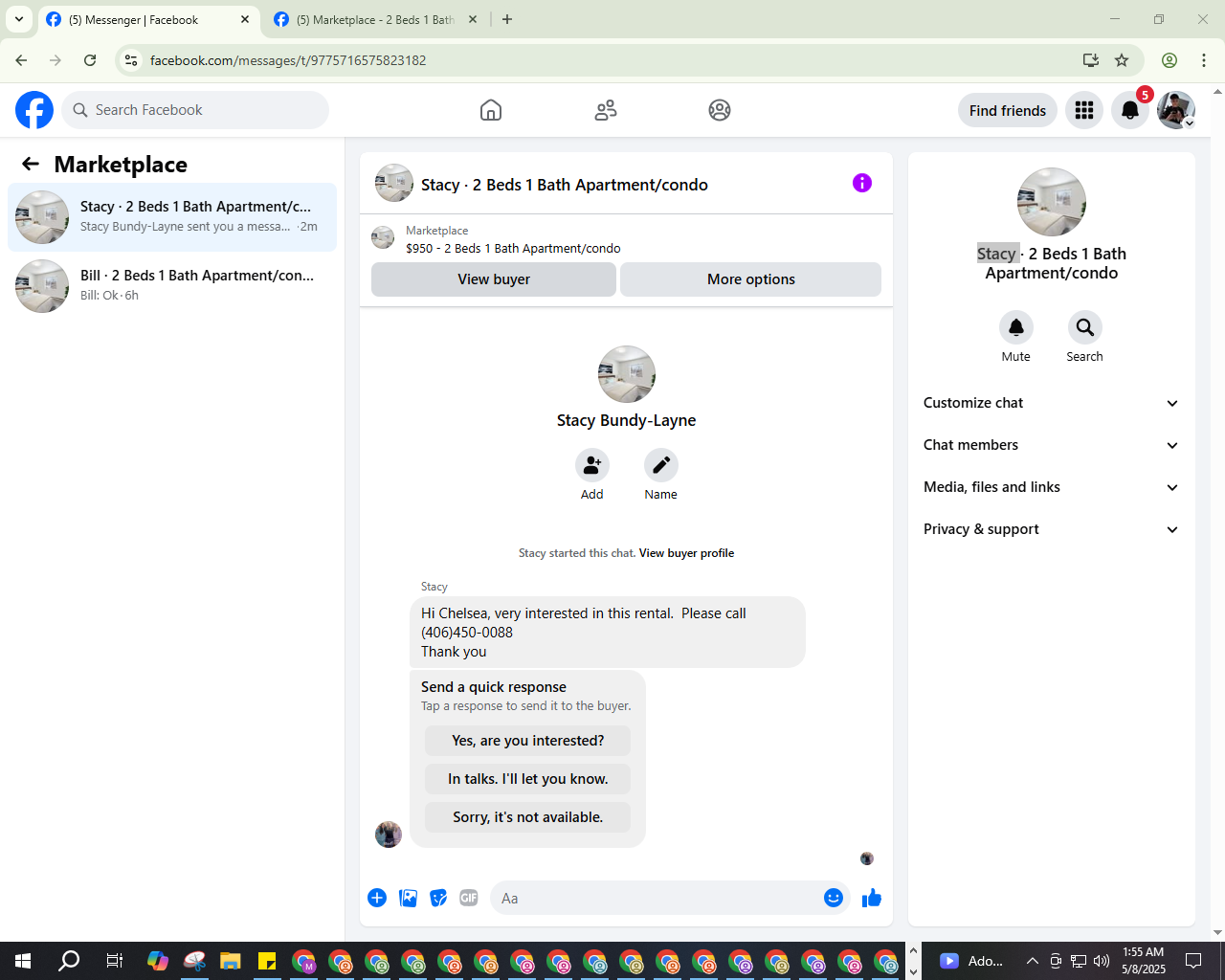The height and width of the screenshot is (980, 1225).
Task: Open the Facebook logo home link
Action: (x=34, y=110)
